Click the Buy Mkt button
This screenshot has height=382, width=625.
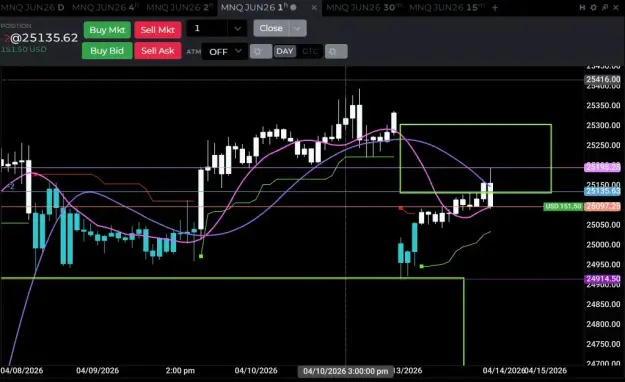click(107, 30)
